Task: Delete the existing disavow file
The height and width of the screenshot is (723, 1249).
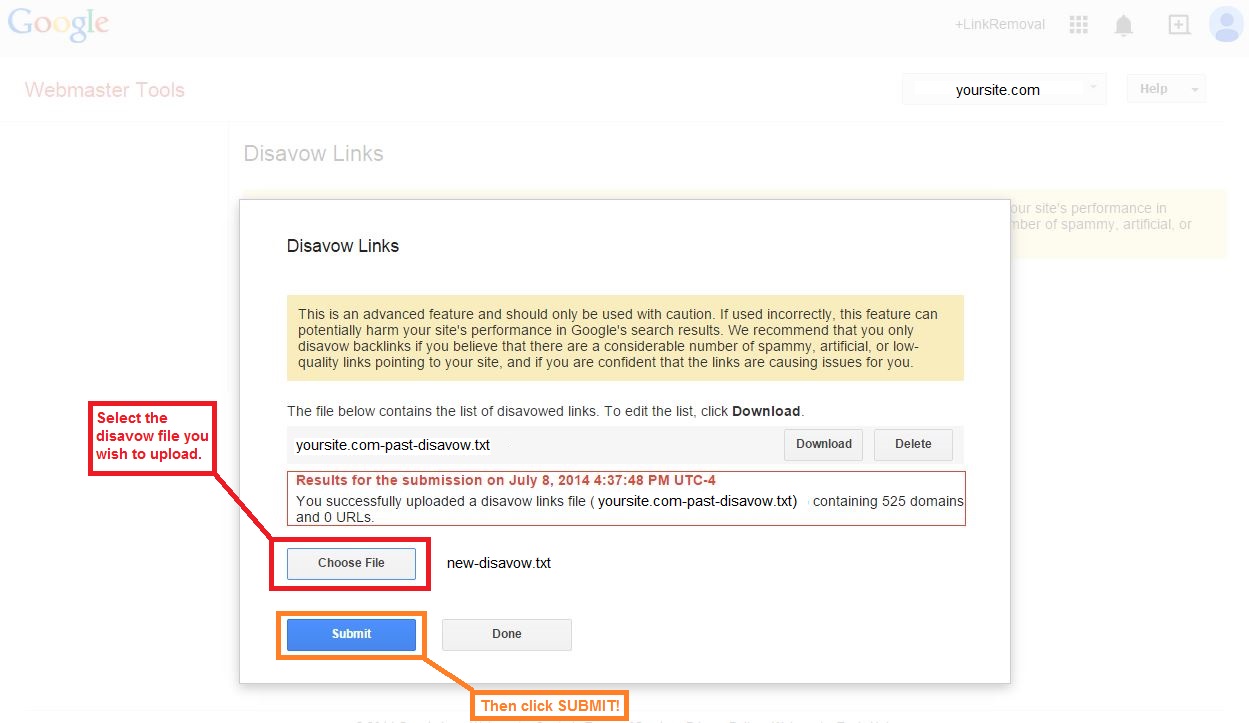Action: [x=913, y=444]
